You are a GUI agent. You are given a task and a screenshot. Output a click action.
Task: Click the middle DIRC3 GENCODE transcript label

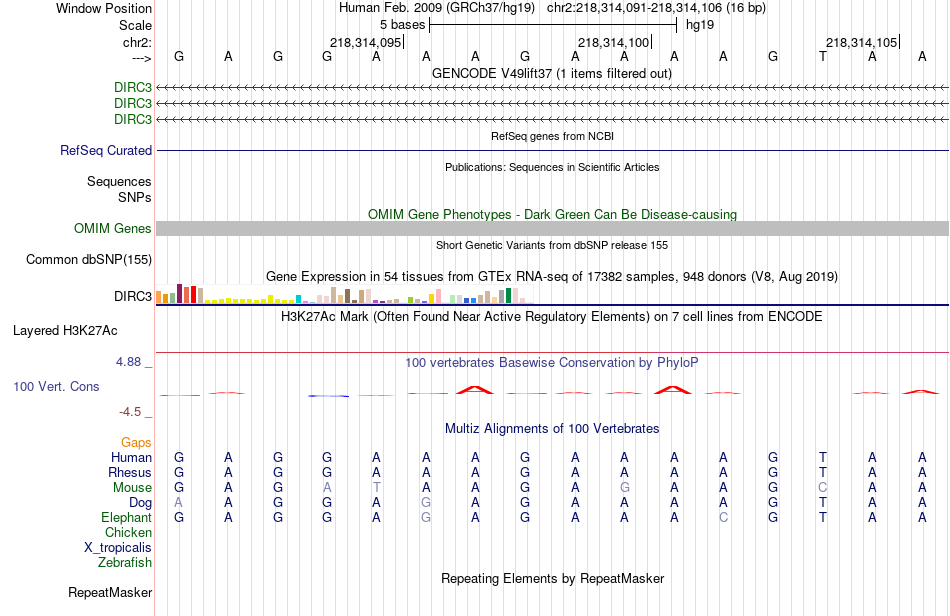[133, 103]
